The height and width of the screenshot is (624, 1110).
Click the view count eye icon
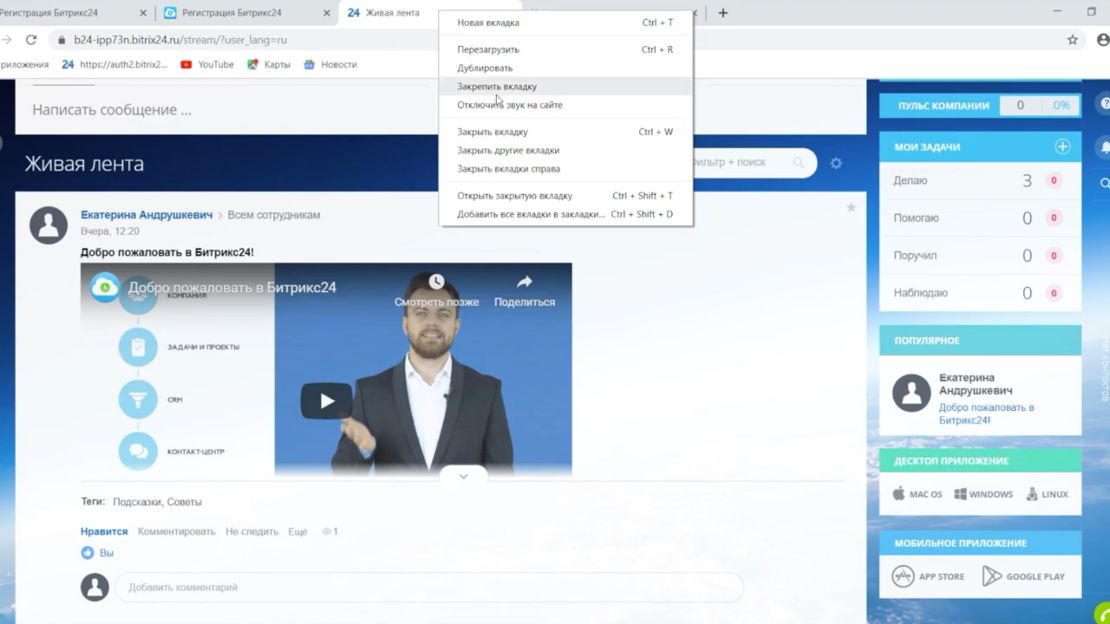326,531
